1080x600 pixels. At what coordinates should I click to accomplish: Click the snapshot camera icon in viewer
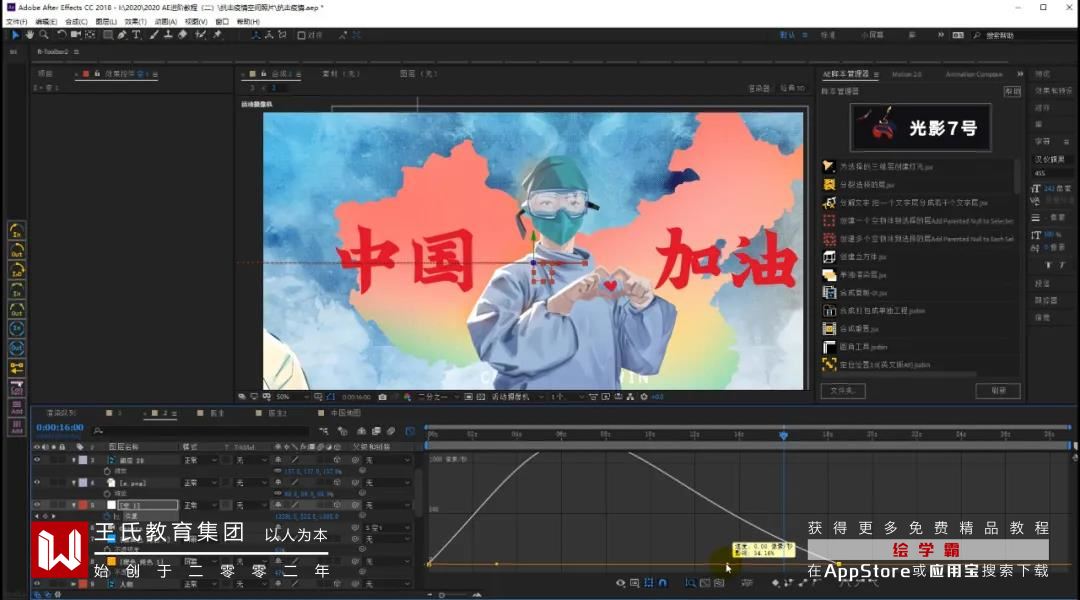(382, 397)
